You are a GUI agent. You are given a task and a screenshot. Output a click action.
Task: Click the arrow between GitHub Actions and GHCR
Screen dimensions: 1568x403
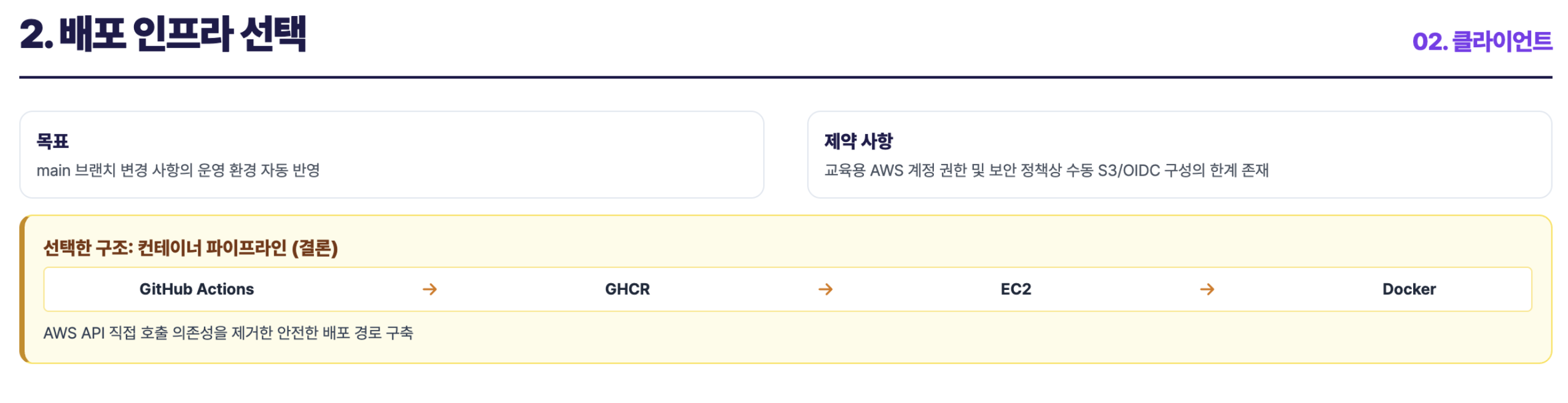click(429, 289)
